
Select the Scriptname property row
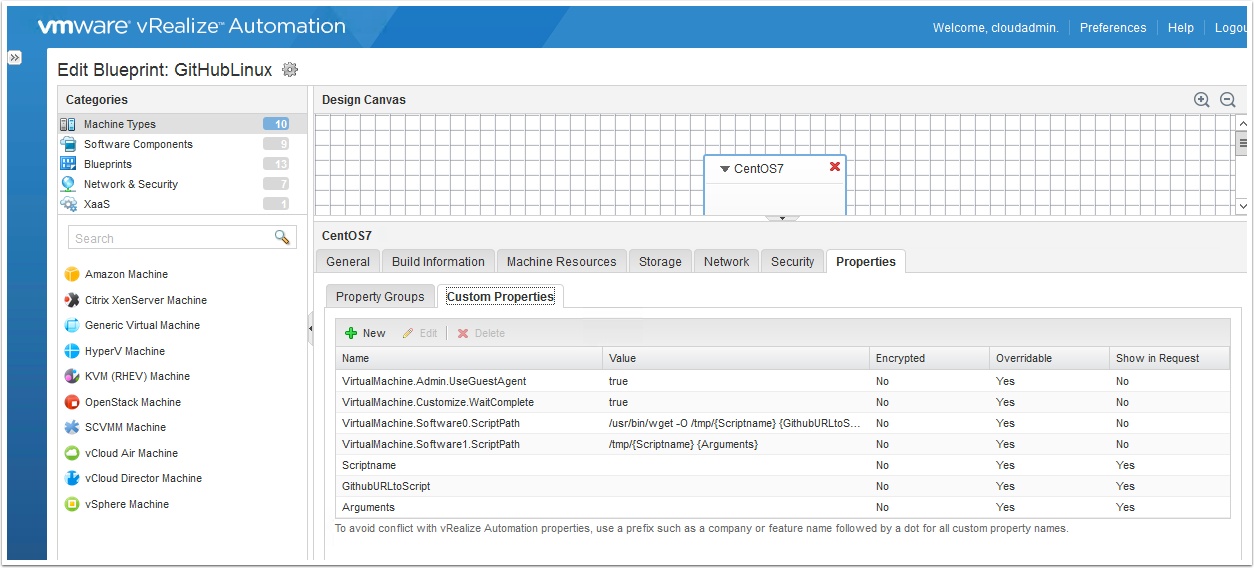tap(783, 465)
